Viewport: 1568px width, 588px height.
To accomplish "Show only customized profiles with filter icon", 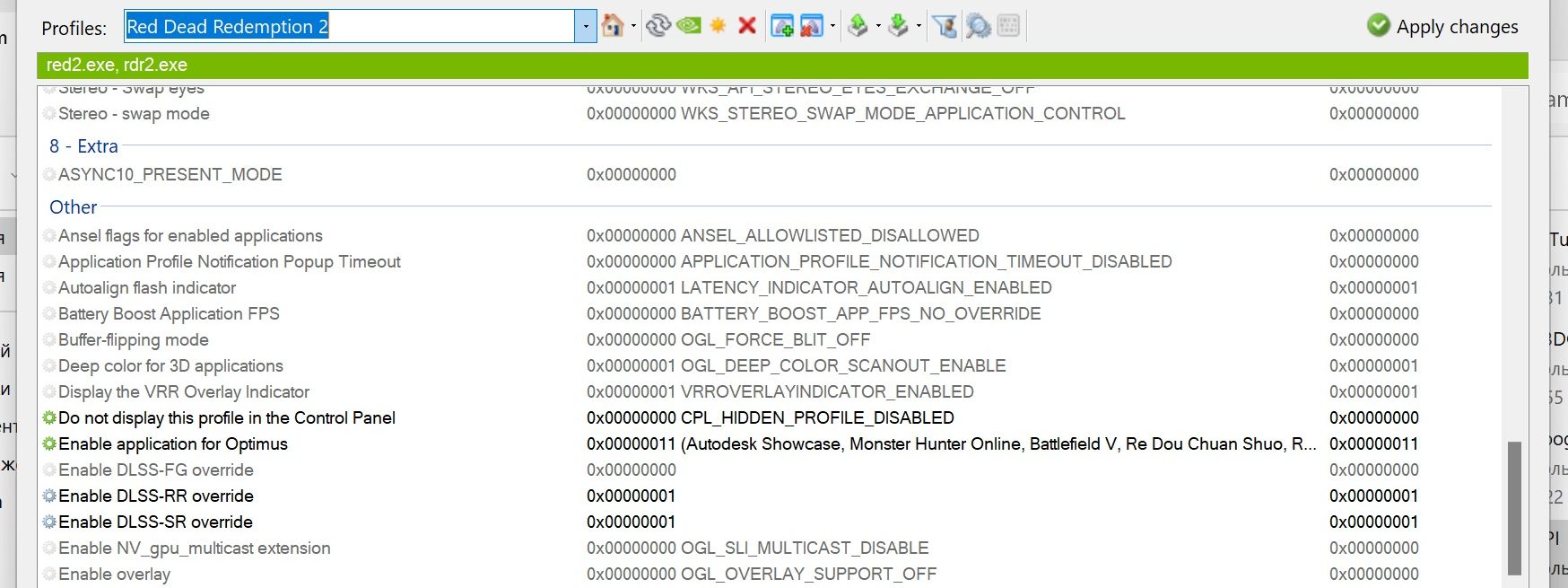I will pos(945,25).
